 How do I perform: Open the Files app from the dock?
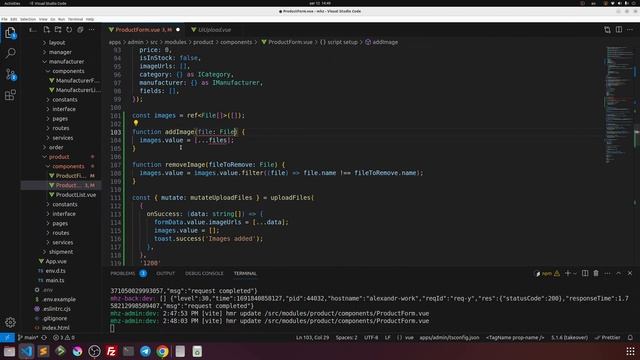tap(9, 351)
